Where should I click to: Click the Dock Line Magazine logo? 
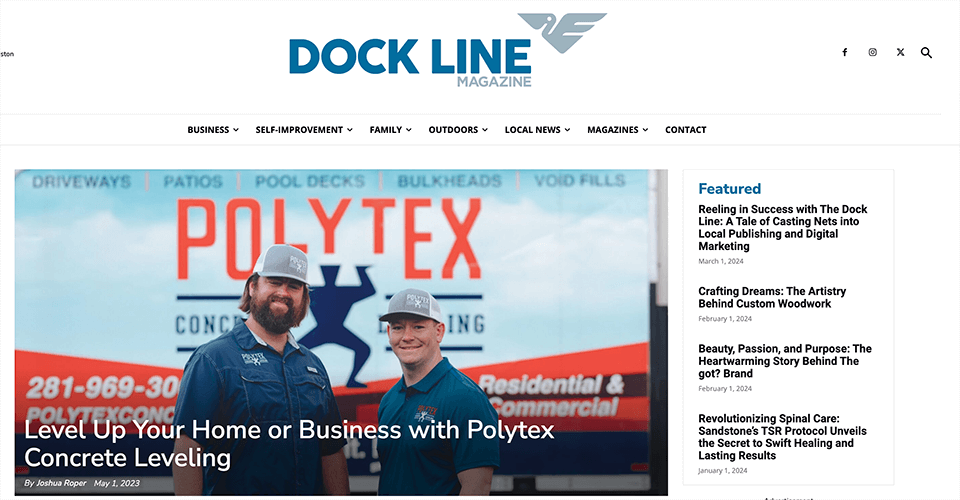(448, 51)
